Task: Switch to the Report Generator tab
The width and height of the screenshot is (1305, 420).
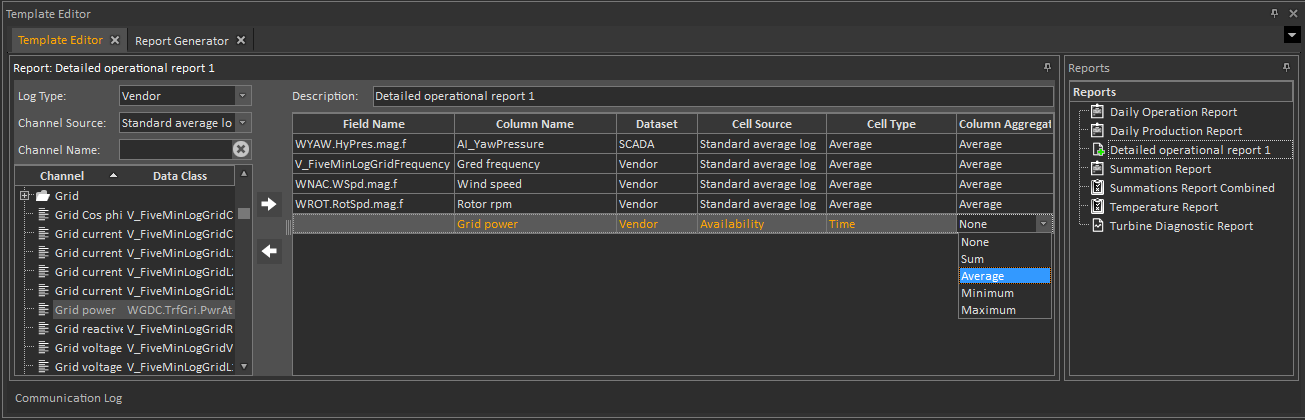Action: (x=181, y=40)
